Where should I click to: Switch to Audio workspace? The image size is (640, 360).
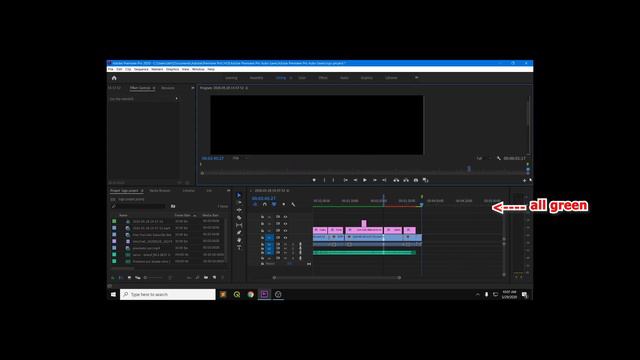click(x=344, y=78)
